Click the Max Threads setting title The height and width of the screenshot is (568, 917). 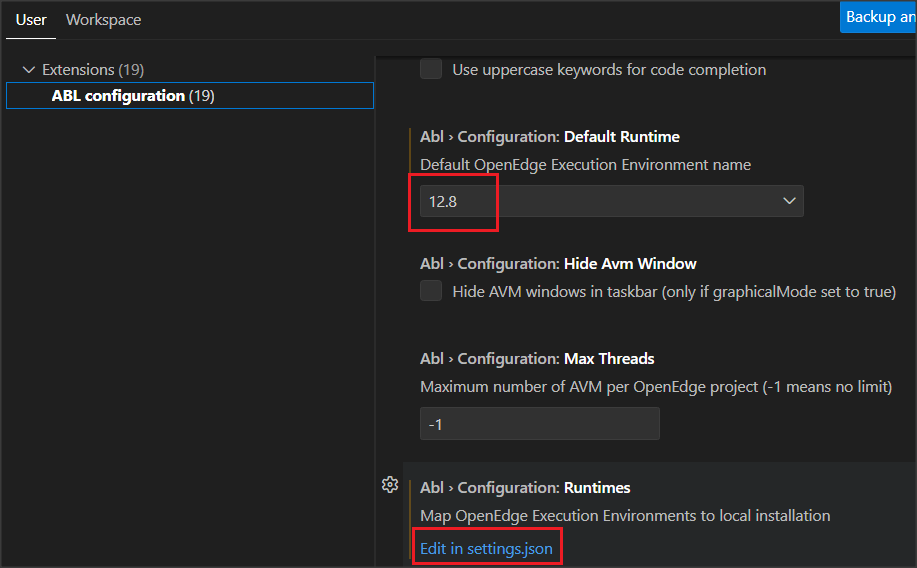537,359
